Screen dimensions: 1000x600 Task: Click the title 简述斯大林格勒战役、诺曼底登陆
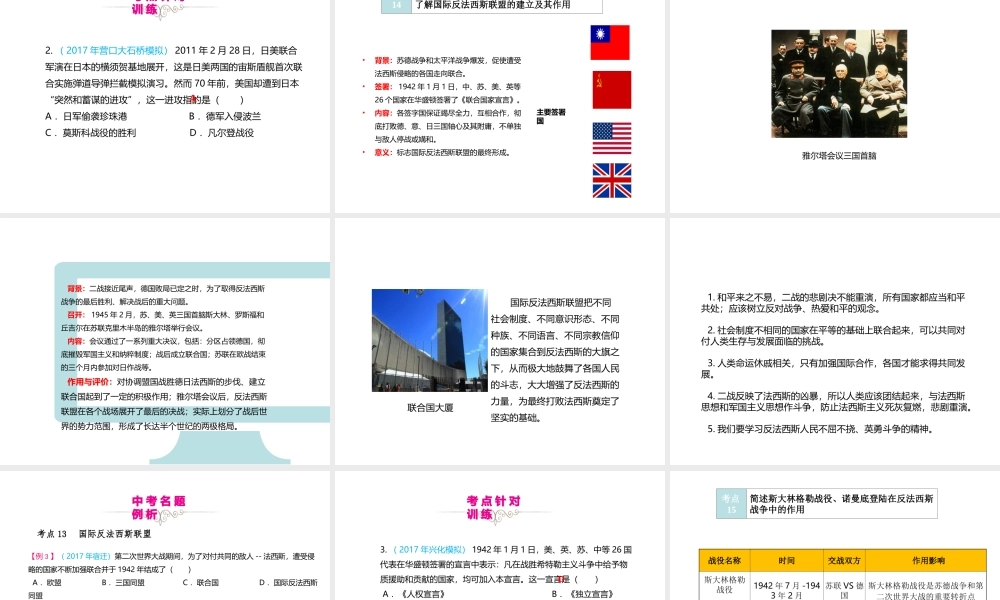point(841,504)
